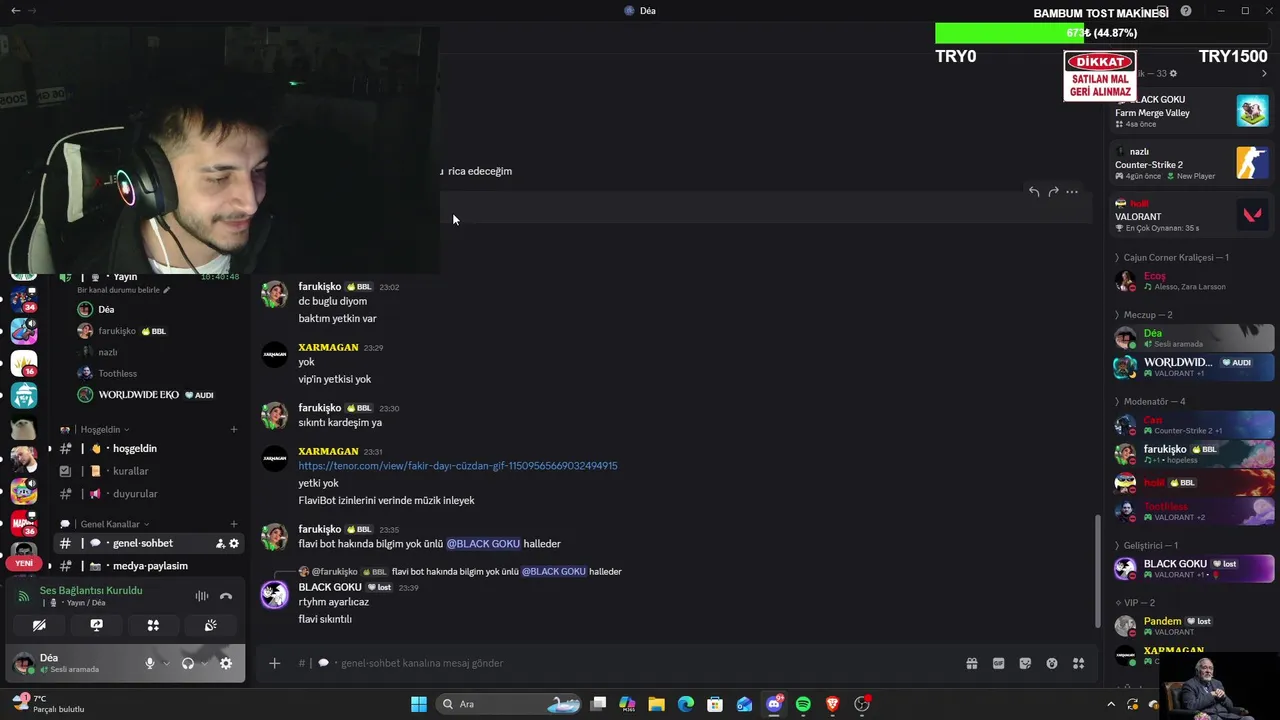Open Discord help question mark icon

1186,11
